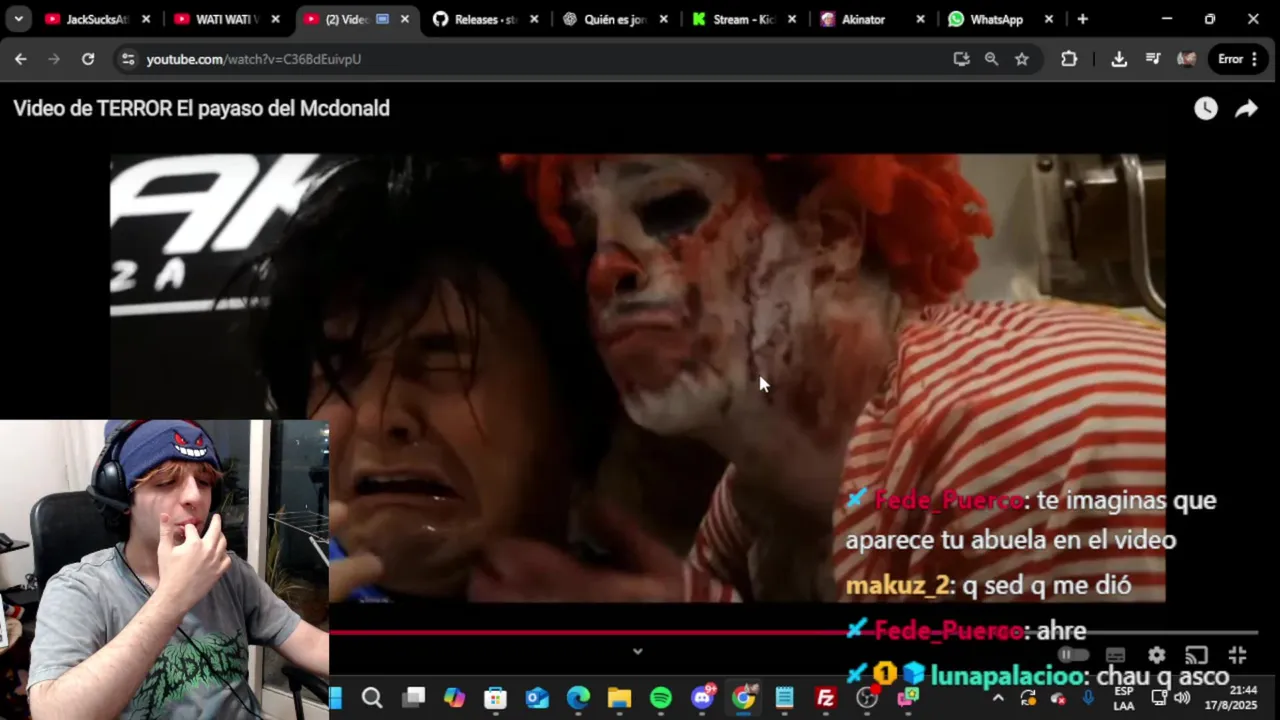
Task: Click the install app icon in address bar
Action: [x=961, y=59]
